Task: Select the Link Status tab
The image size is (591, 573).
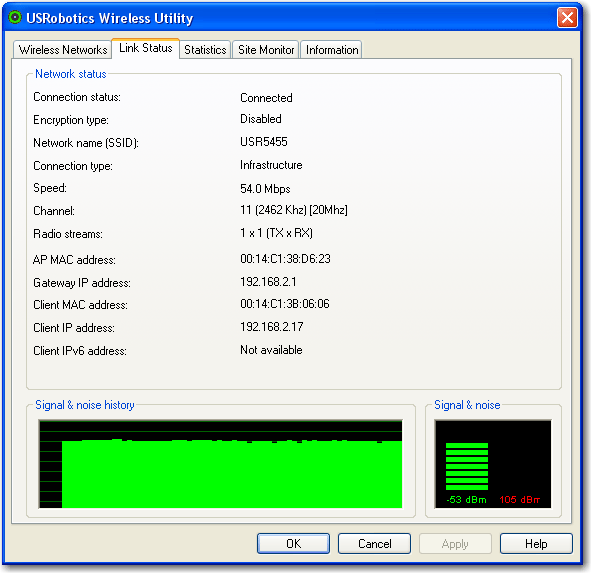Action: click(x=145, y=48)
